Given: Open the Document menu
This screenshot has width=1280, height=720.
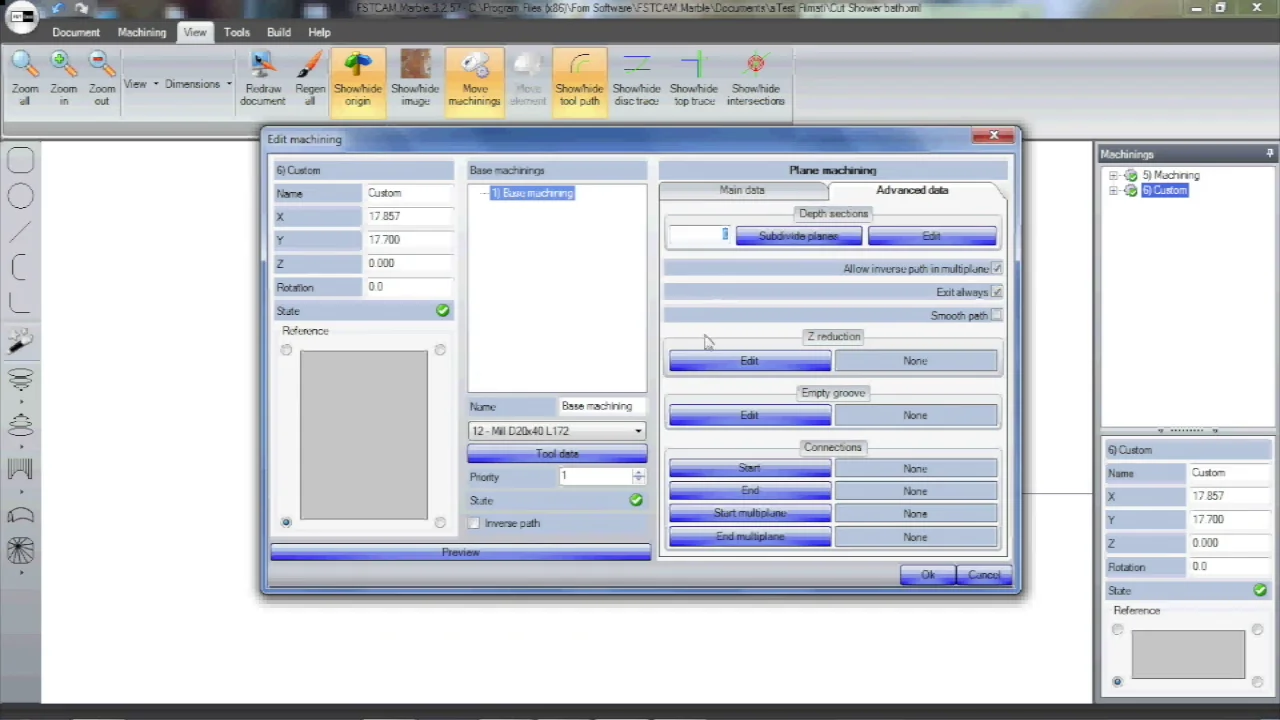Looking at the screenshot, I should [x=76, y=32].
